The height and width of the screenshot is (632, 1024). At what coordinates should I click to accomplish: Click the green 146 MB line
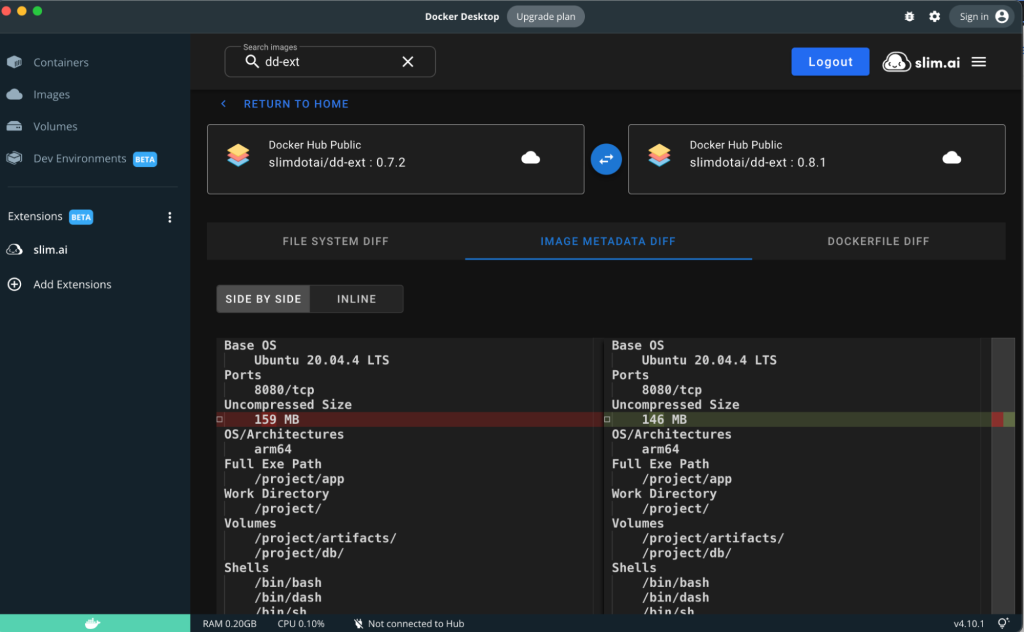point(797,419)
